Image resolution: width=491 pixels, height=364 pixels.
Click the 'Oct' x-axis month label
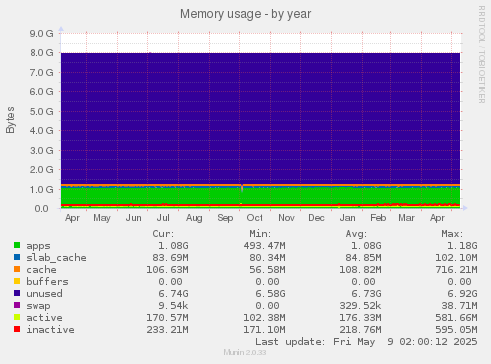[x=255, y=218]
